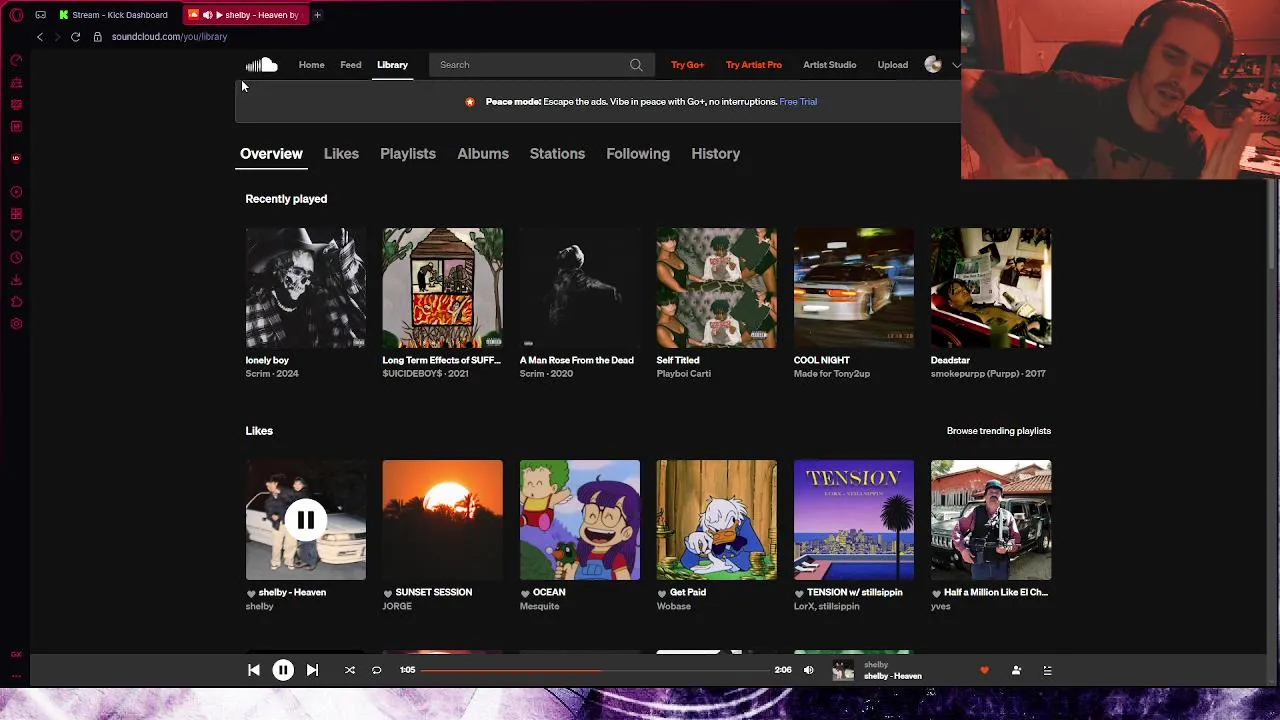Click the "A Man Rose From the Dead" title
1280x720 pixels.
click(x=576, y=360)
